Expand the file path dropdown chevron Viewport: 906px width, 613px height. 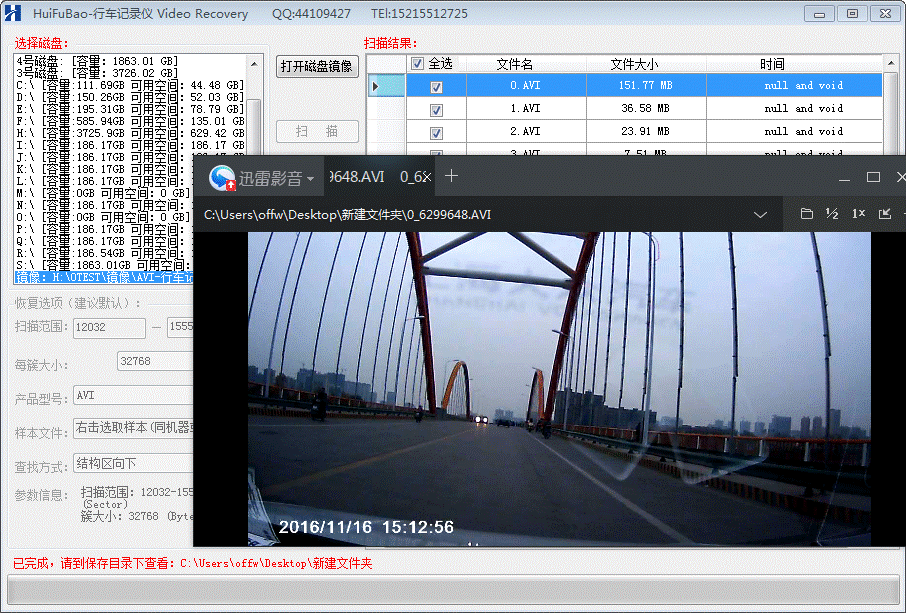(x=760, y=214)
